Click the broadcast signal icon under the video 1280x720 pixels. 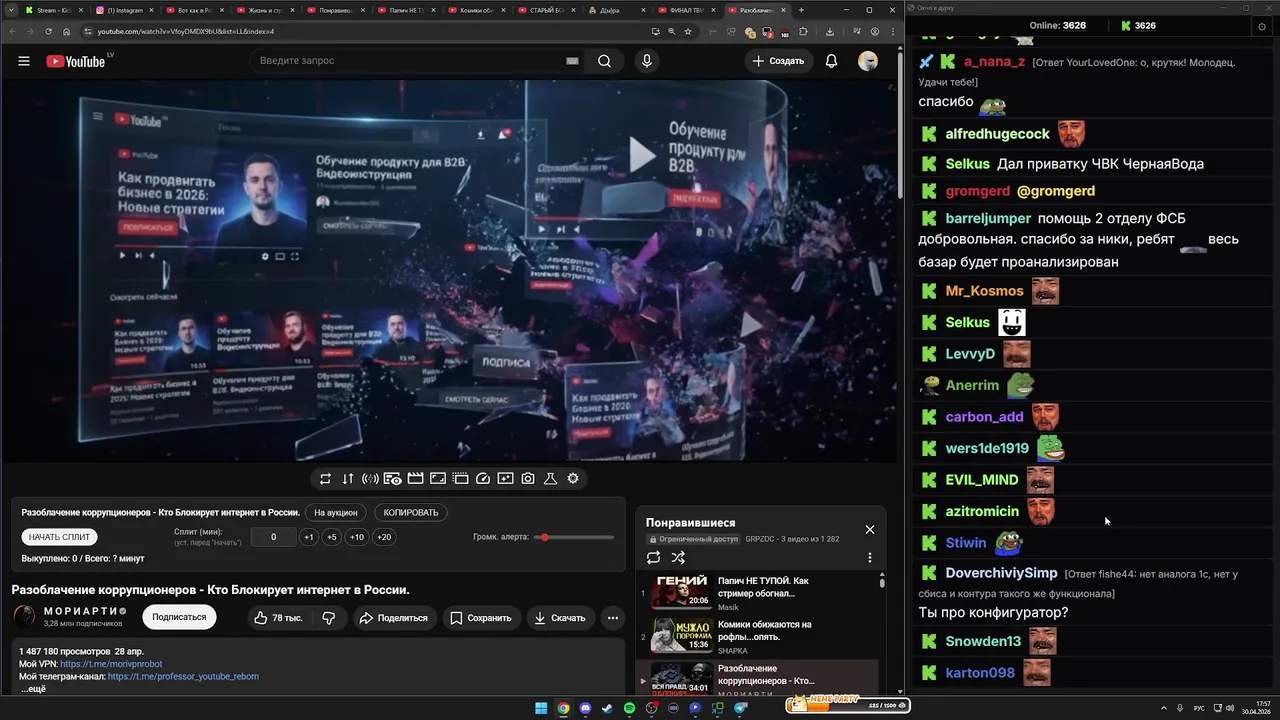pyautogui.click(x=370, y=478)
